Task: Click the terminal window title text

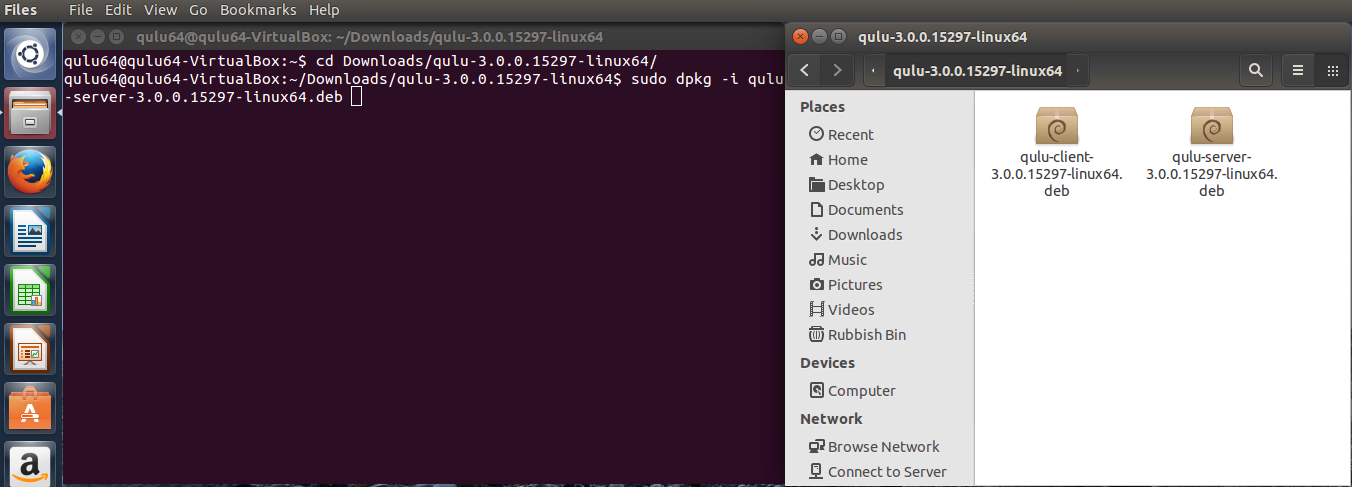Action: click(369, 37)
